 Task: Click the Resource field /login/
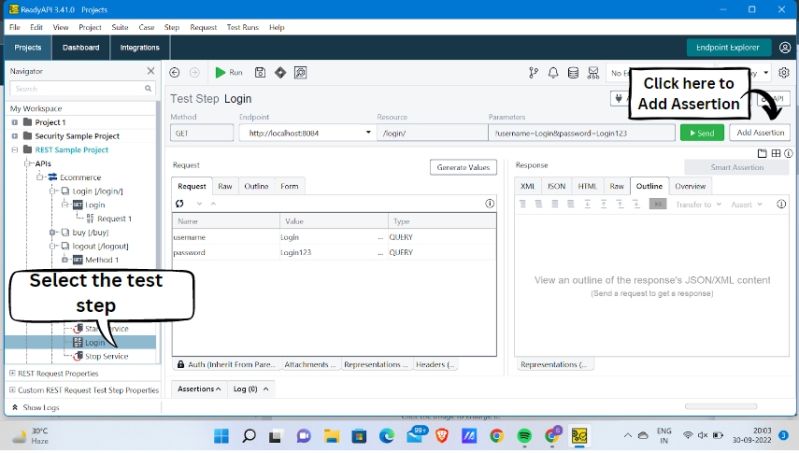[x=432, y=133]
